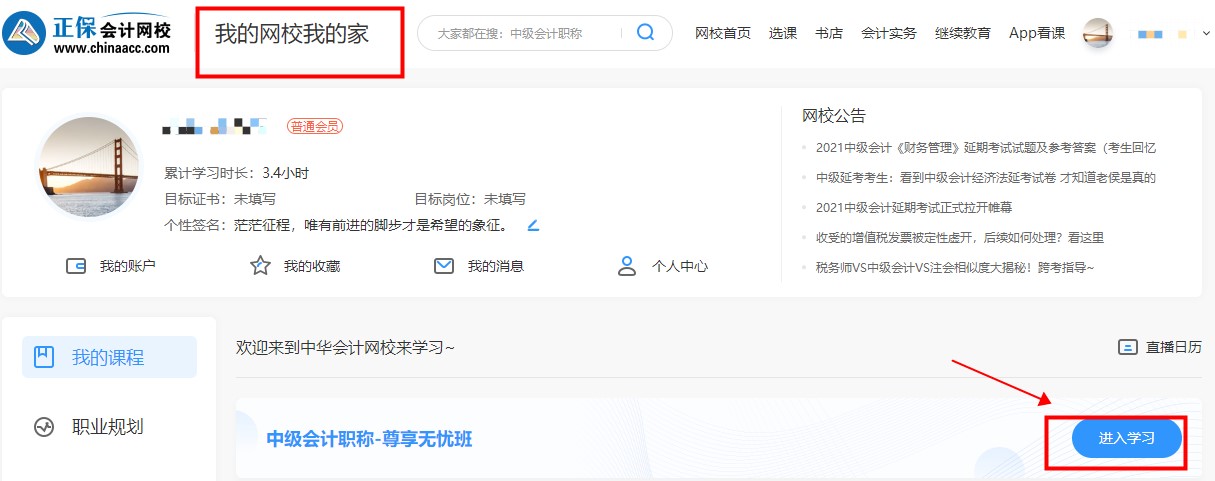
Task: Click the 进入学习 button
Action: tap(1127, 438)
